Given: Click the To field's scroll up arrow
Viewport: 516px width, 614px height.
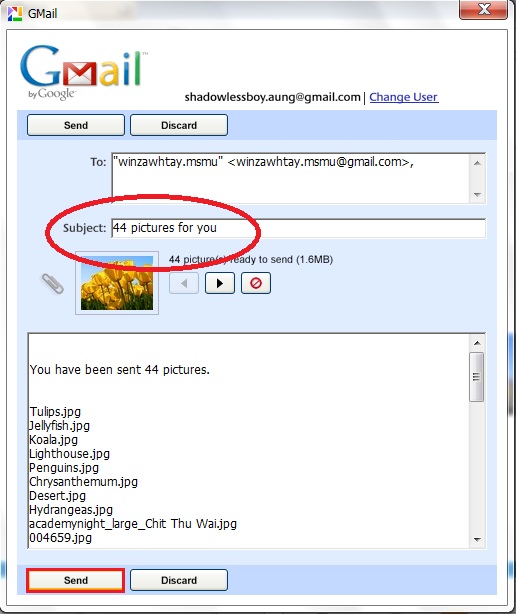Looking at the screenshot, I should point(477,163).
